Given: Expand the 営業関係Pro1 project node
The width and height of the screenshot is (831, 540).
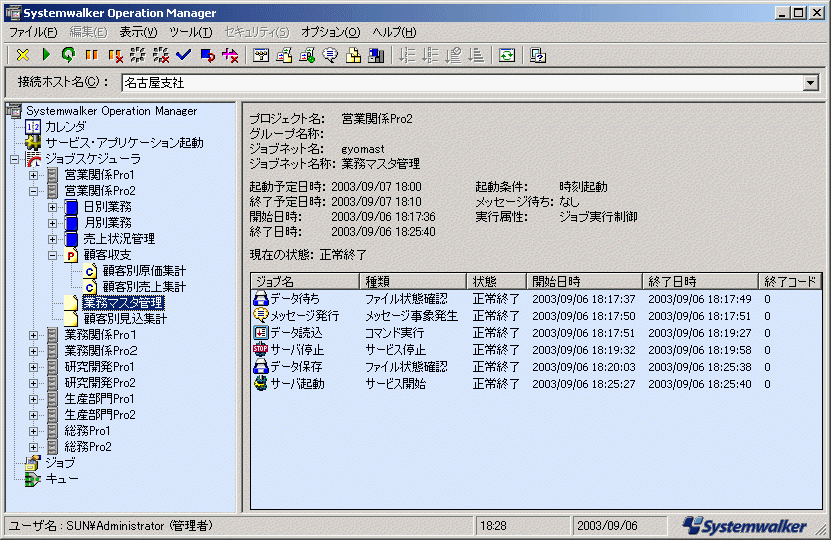Looking at the screenshot, I should [x=33, y=175].
